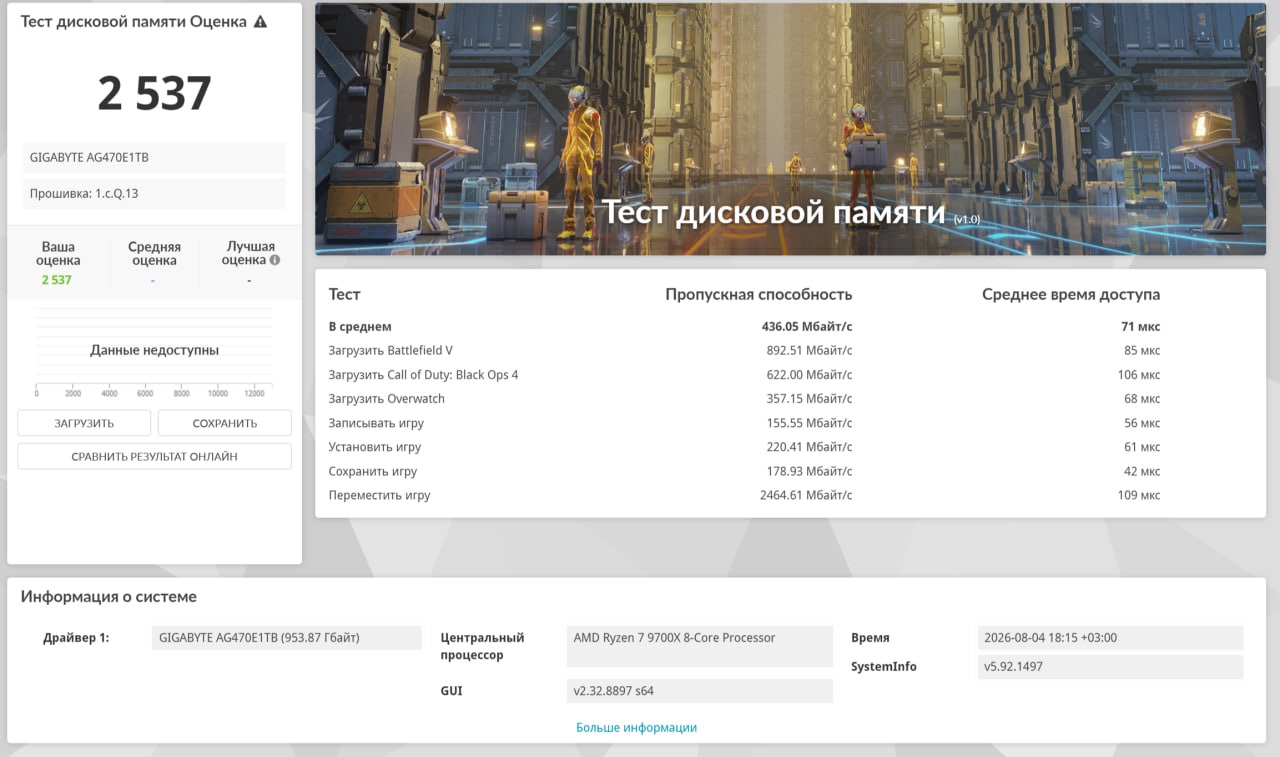Select the Установить игру row
The height and width of the screenshot is (757, 1280).
click(x=744, y=447)
